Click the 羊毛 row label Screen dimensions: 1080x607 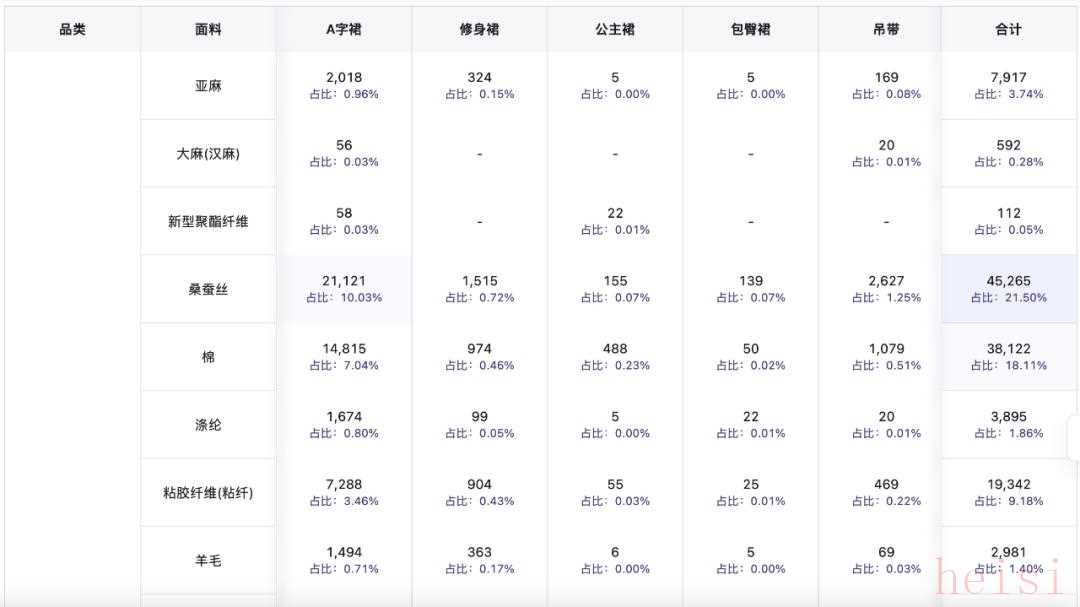pyautogui.click(x=208, y=561)
